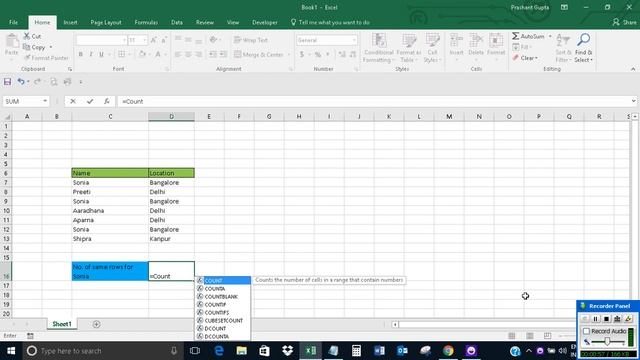Screen dimensions: 640x360
Task: Switch to the Page Layout tab
Action: coord(106,22)
